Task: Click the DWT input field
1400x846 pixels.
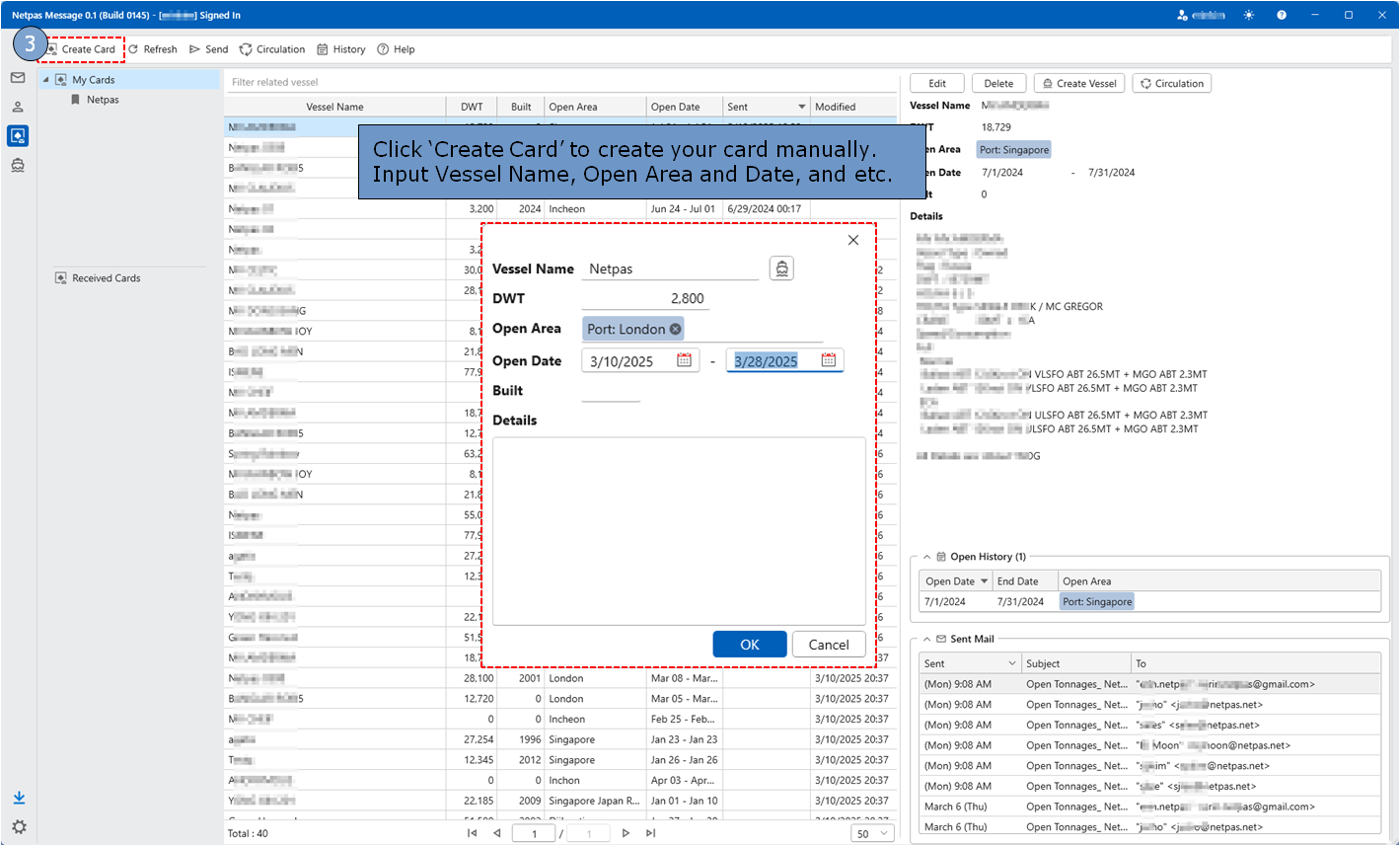Action: [x=645, y=298]
